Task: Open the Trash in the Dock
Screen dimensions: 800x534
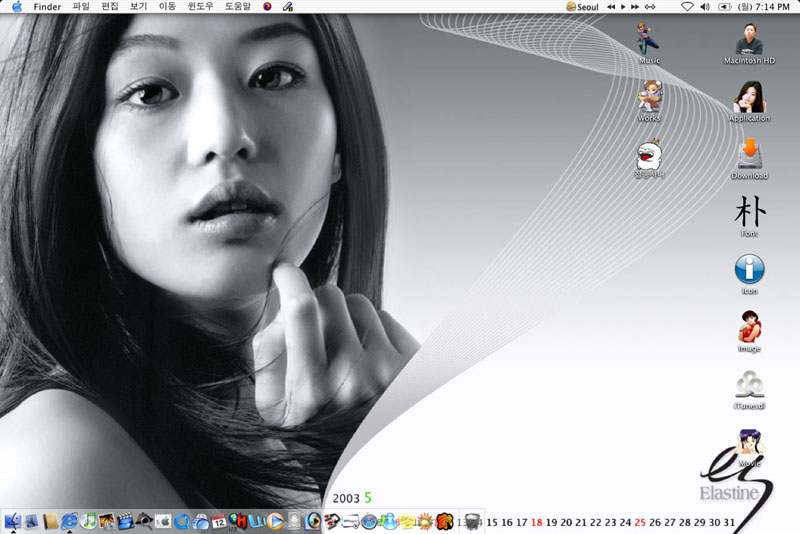Action: 471,521
